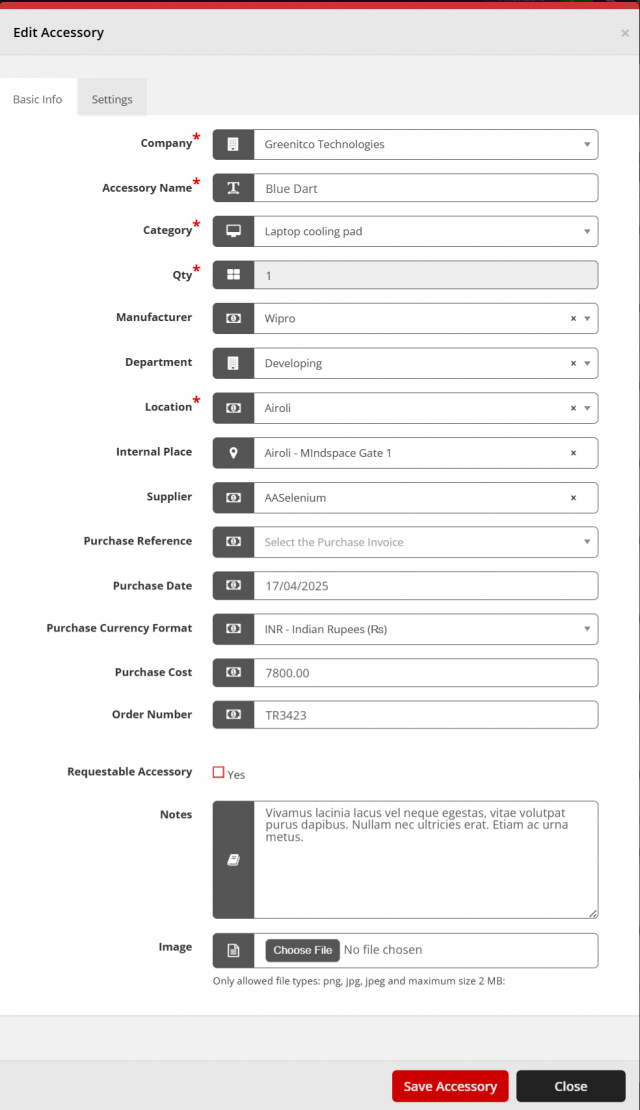Click the Save Accessory button
This screenshot has width=640, height=1110.
point(450,1086)
